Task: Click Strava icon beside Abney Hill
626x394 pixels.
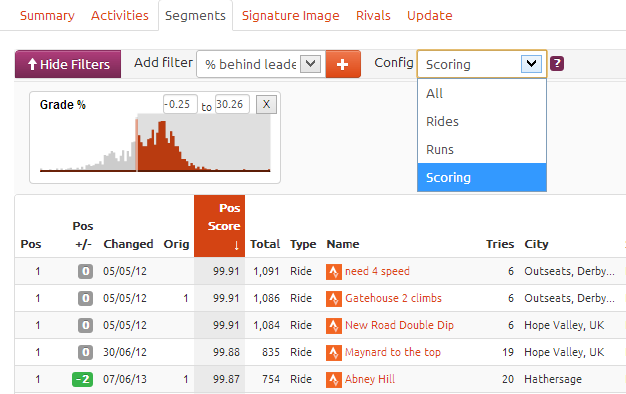Action: [x=334, y=379]
